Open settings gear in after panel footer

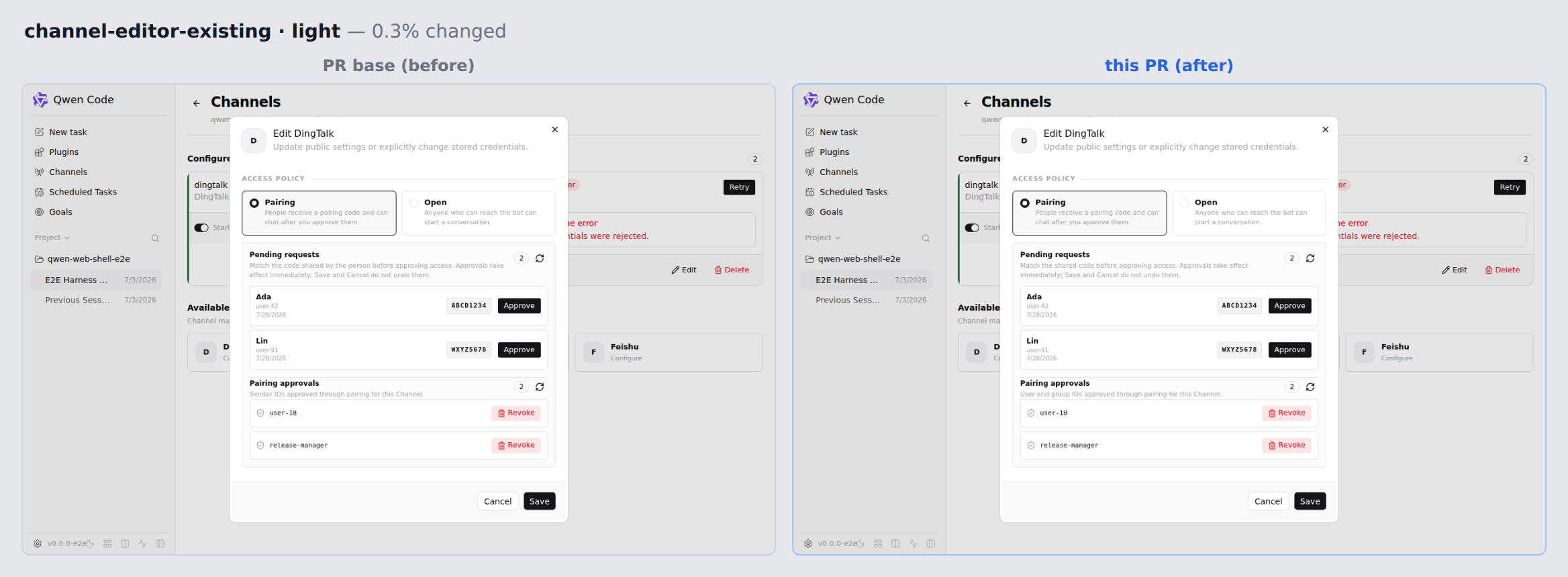[x=808, y=543]
